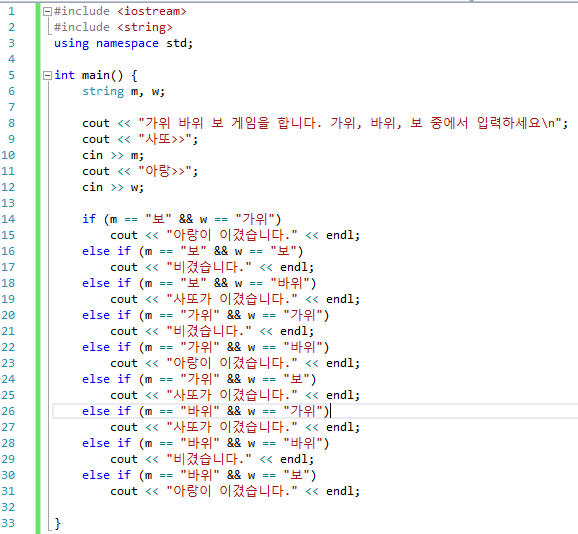
Task: Click the line 30 else if comparing "바위" and "보"
Action: (199, 475)
